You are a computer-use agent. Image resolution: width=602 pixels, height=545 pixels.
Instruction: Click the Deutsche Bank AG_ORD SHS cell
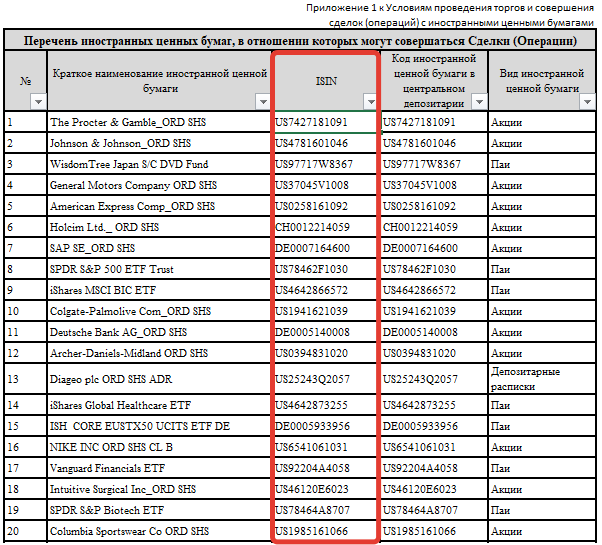[158, 332]
